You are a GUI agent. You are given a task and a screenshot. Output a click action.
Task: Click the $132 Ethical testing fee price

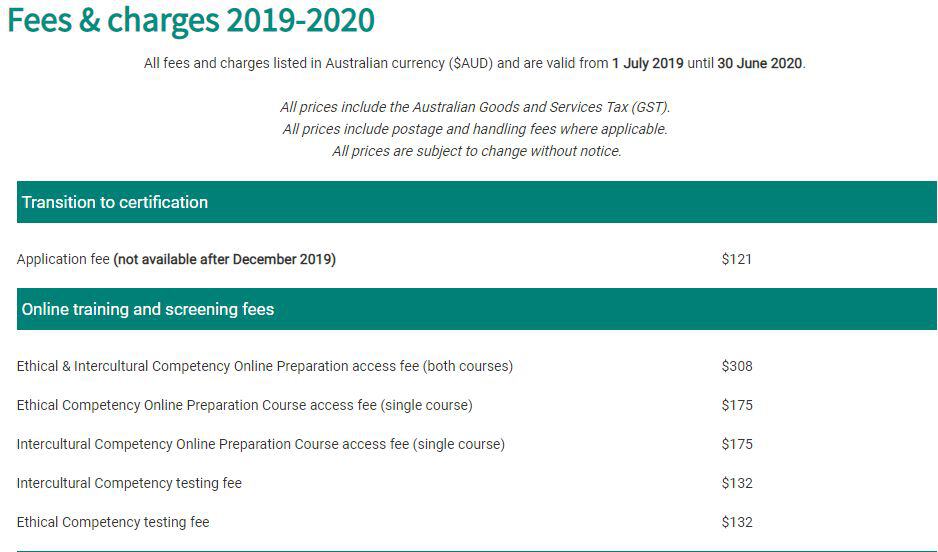click(737, 522)
